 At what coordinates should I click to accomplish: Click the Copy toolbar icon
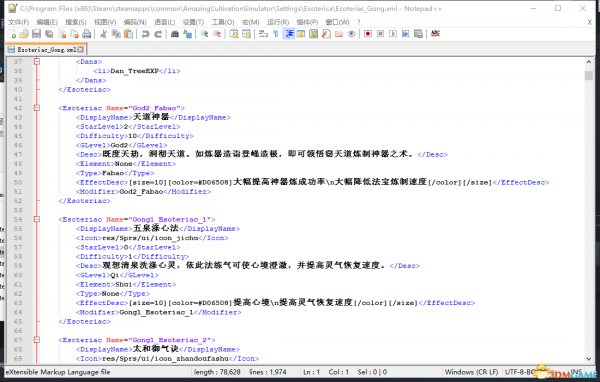coord(116,34)
